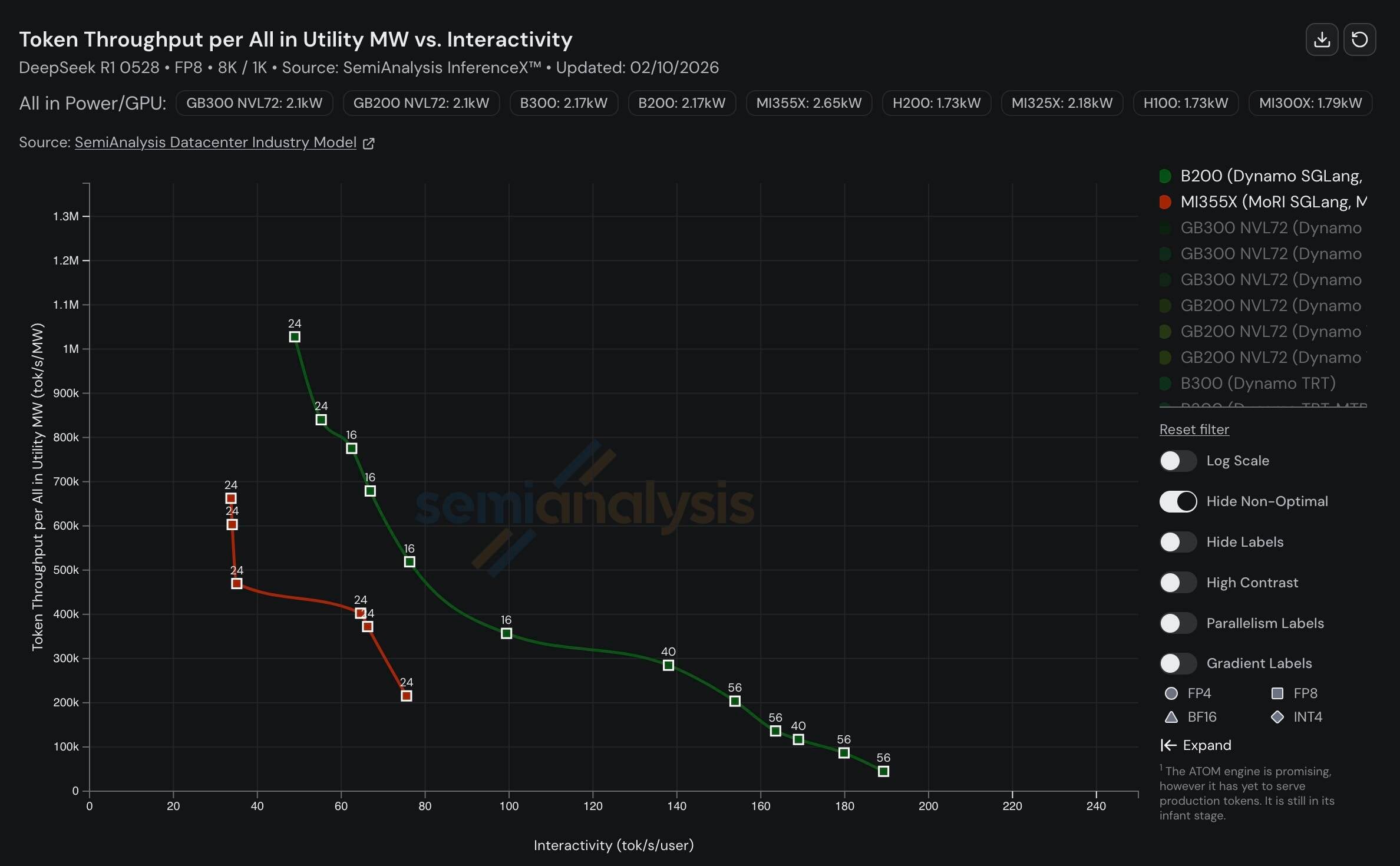1400x866 pixels.
Task: Show the B300 (Dynamo TRT) legend series
Action: (1257, 384)
